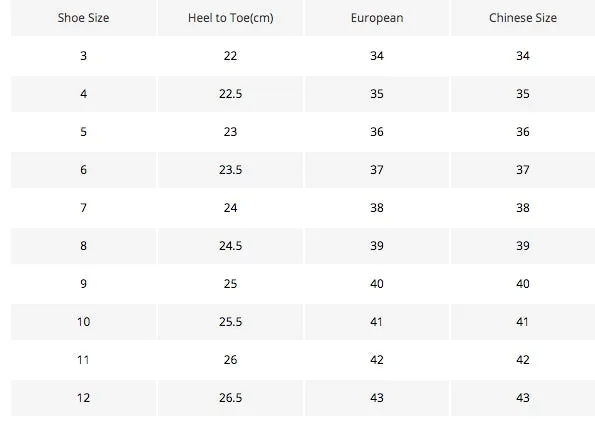Select the Chinese Size column header
The image size is (595, 421).
click(523, 18)
